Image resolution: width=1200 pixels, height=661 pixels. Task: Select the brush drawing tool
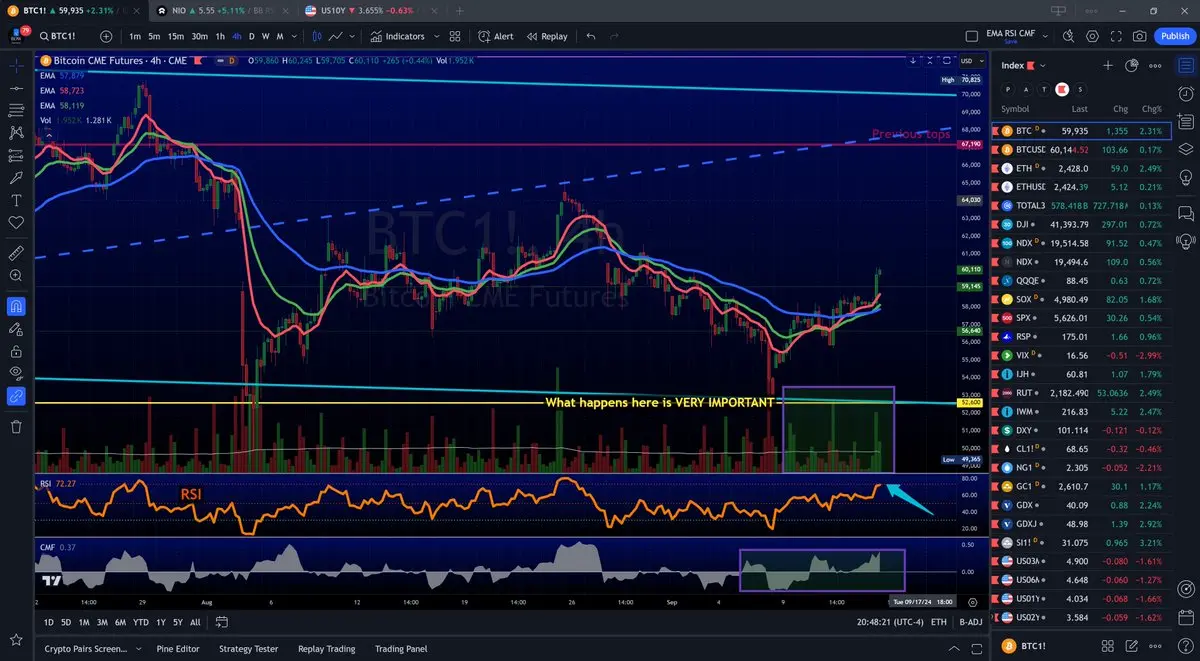(16, 177)
